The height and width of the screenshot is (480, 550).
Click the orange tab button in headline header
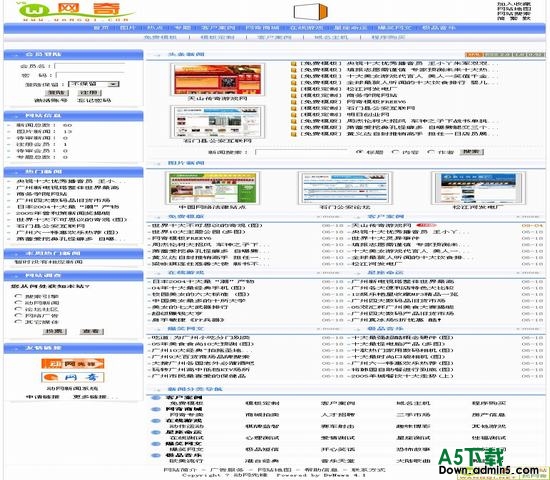coord(474,55)
